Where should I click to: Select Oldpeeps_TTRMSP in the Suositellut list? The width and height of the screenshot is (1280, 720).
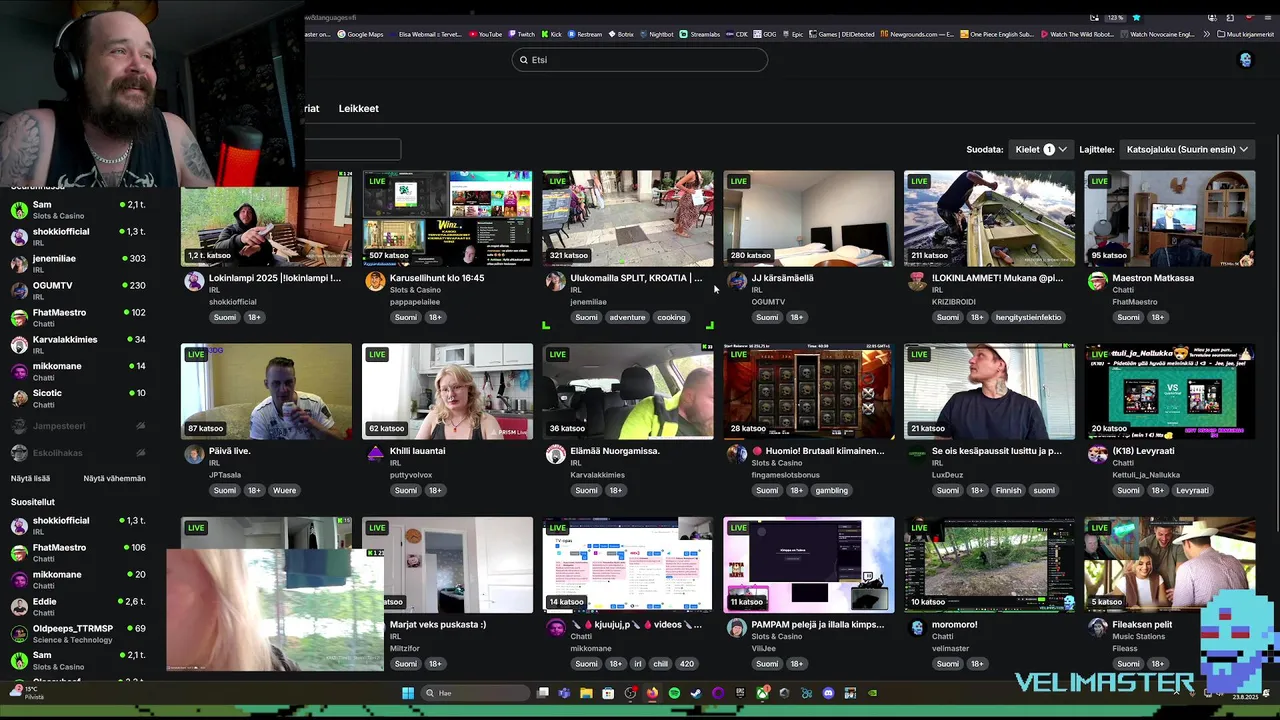tap(78, 633)
